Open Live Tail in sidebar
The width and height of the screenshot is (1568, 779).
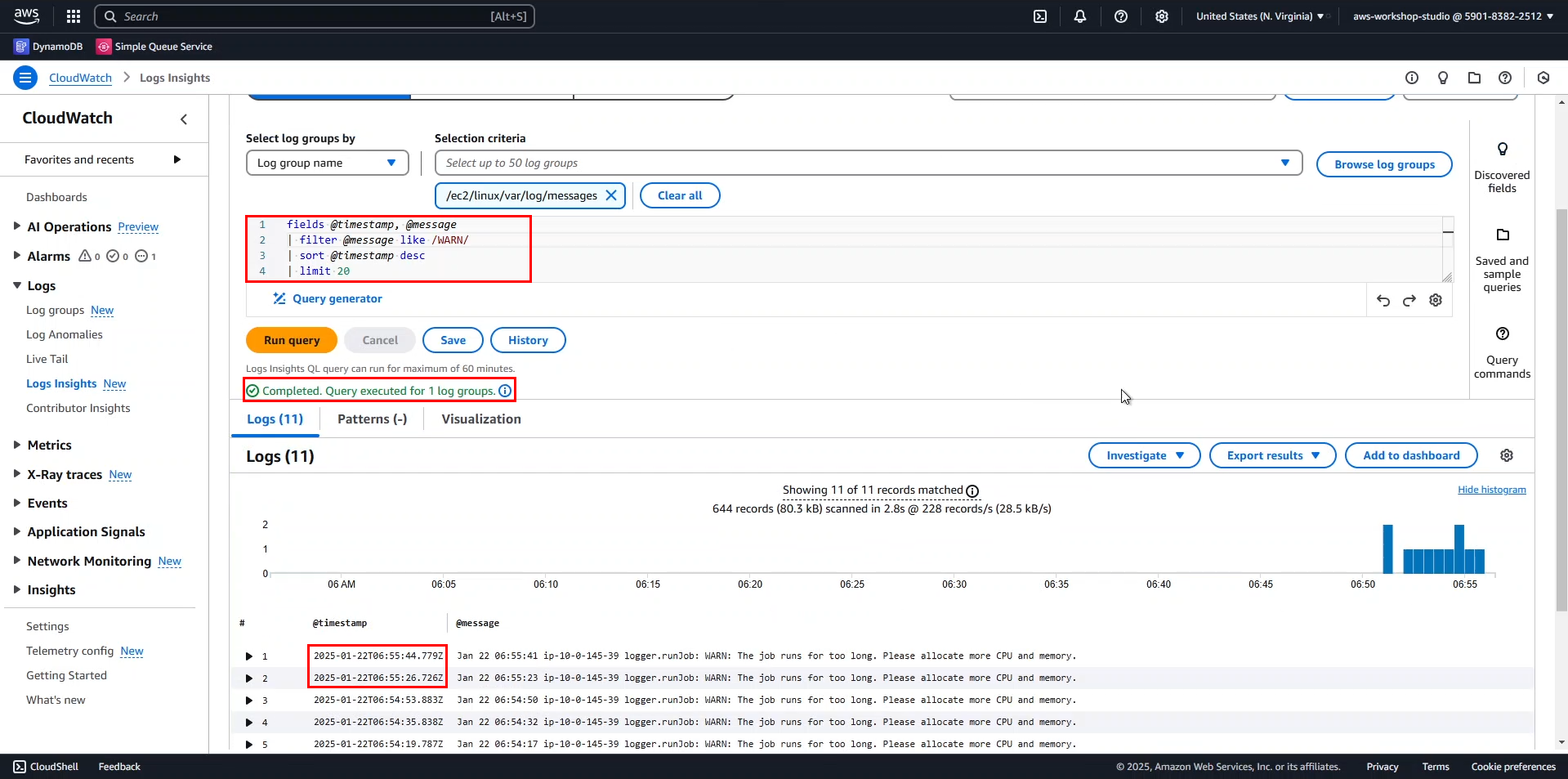(47, 359)
